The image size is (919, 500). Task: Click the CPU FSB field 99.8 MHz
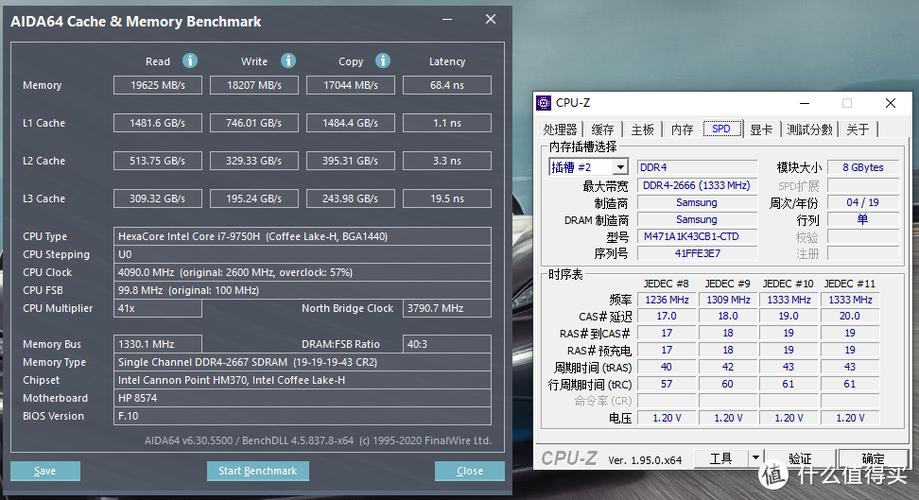302,290
